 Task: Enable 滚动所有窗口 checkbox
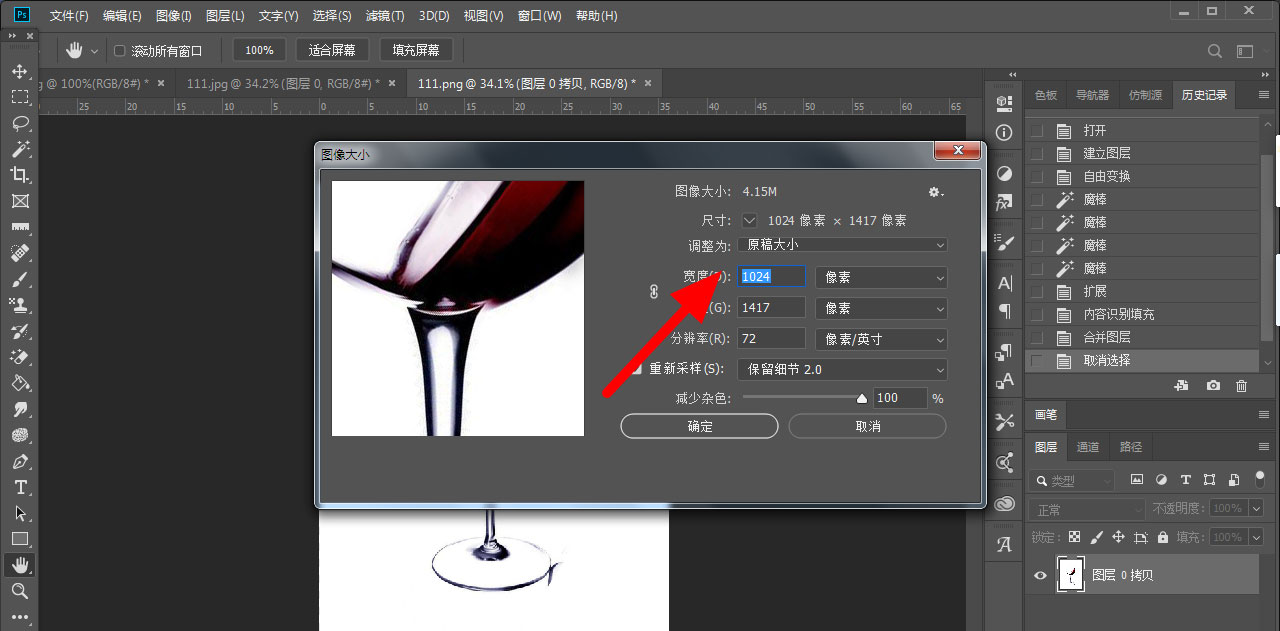[x=120, y=50]
